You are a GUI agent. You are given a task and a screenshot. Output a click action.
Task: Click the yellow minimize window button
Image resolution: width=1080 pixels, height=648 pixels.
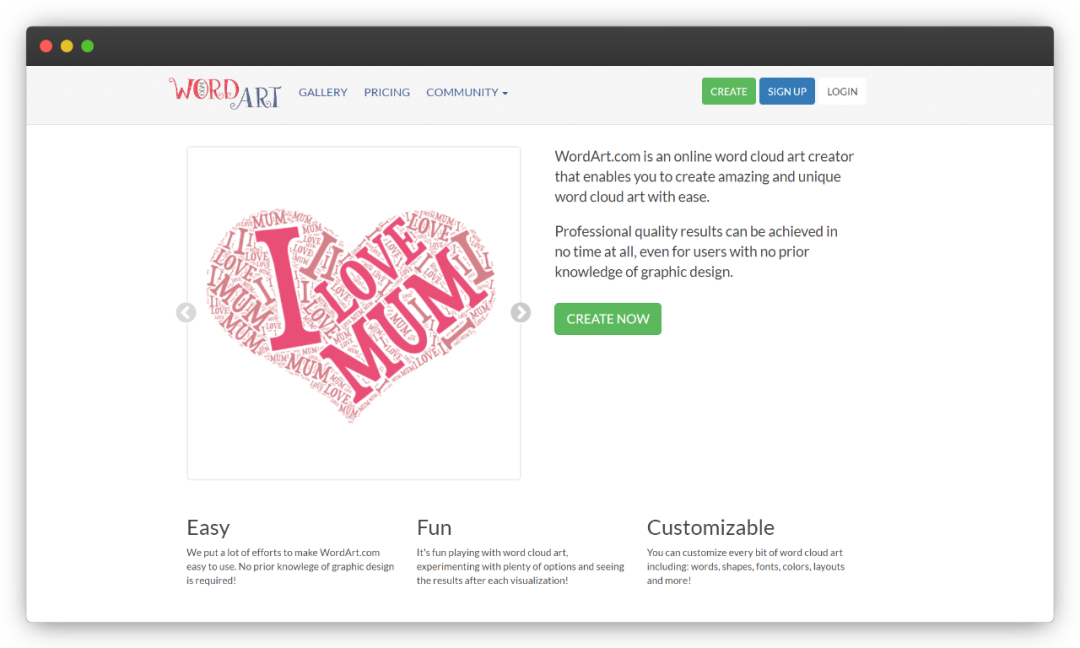point(67,46)
